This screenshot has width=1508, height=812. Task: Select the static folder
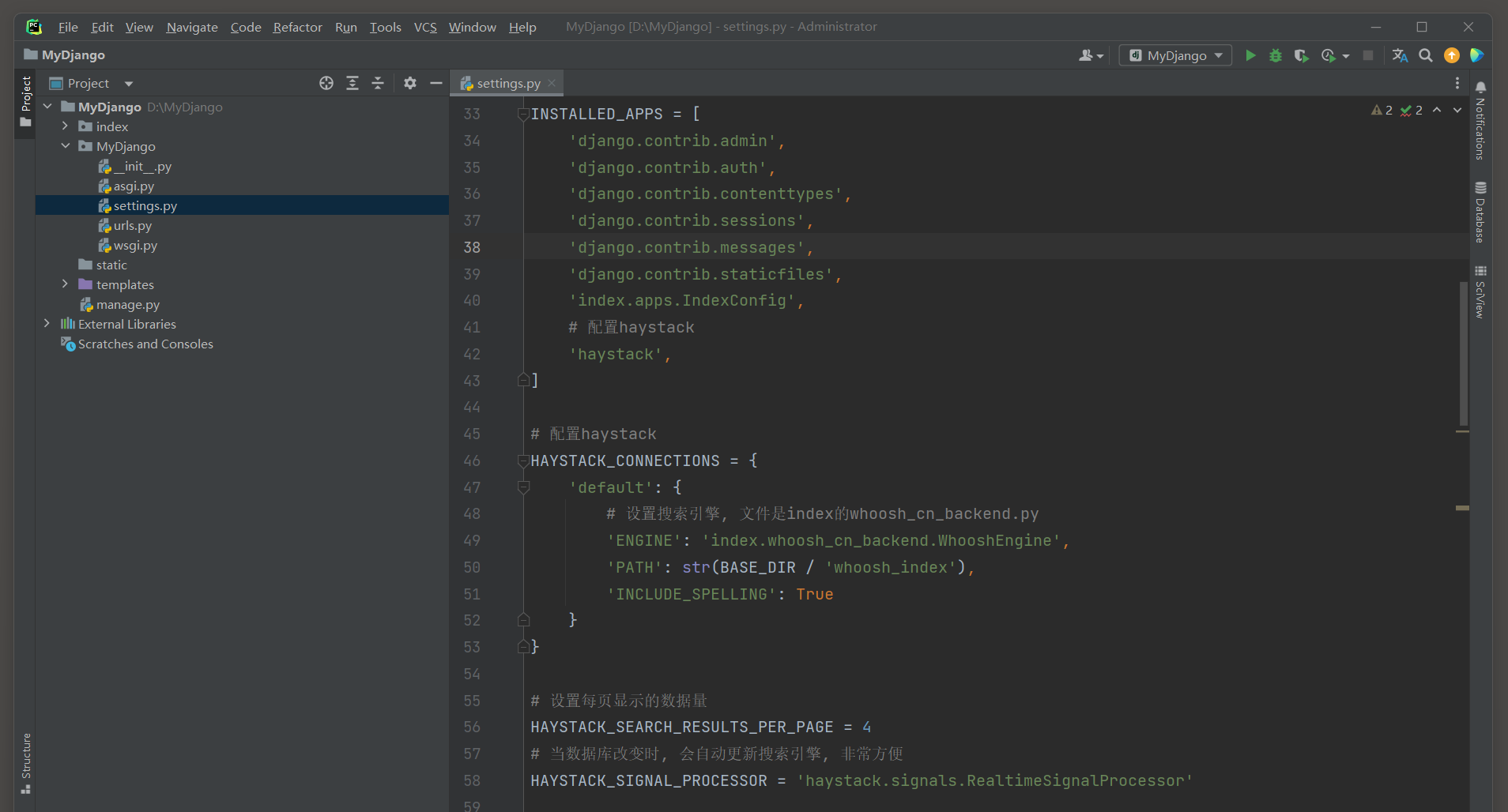click(111, 265)
